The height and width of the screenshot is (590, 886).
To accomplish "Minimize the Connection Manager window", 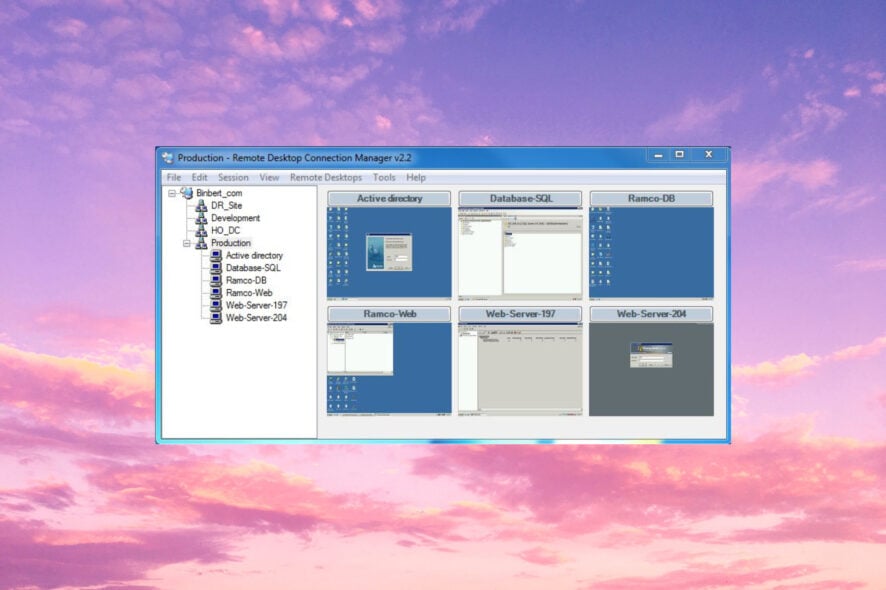I will (658, 155).
